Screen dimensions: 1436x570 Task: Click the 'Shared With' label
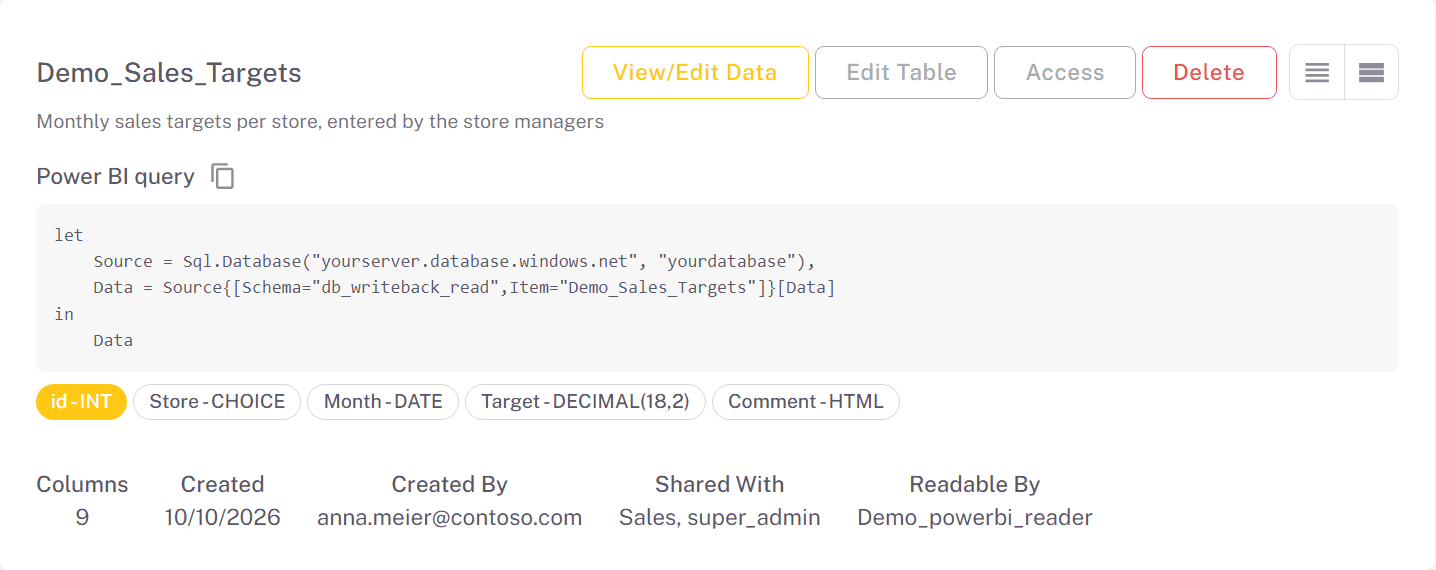pos(719,485)
